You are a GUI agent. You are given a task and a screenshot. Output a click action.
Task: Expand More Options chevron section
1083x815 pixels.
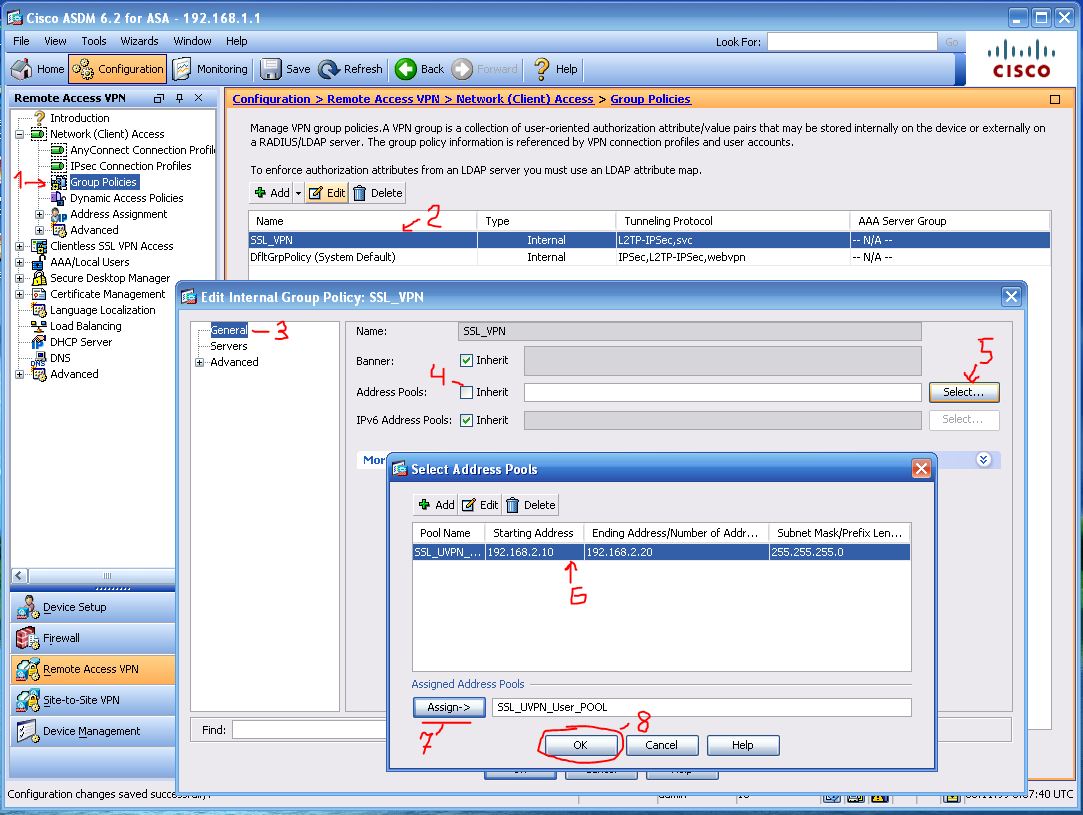pos(984,459)
